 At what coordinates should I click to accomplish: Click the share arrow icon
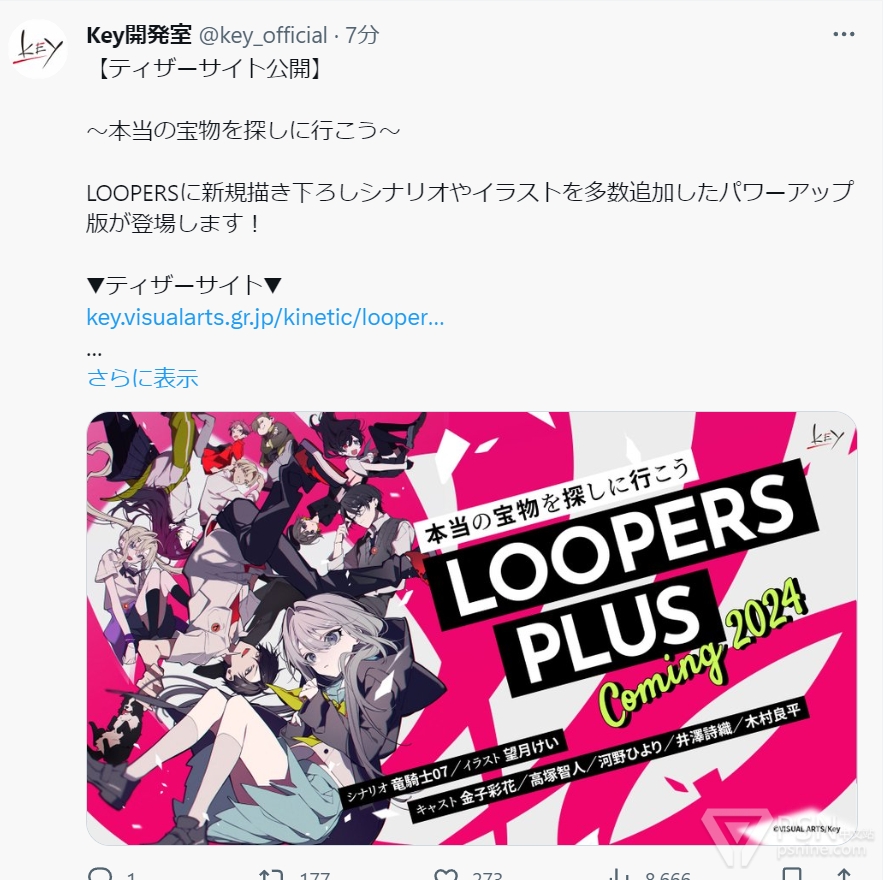844,874
